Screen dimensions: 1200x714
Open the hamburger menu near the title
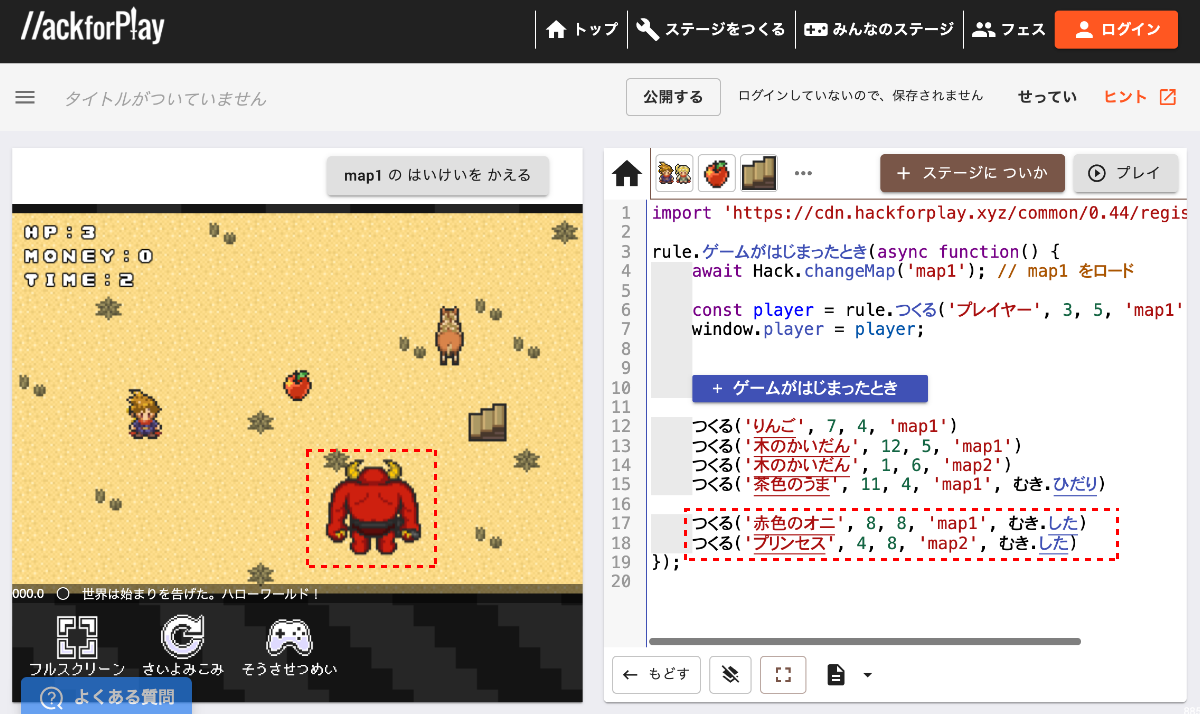tap(25, 97)
